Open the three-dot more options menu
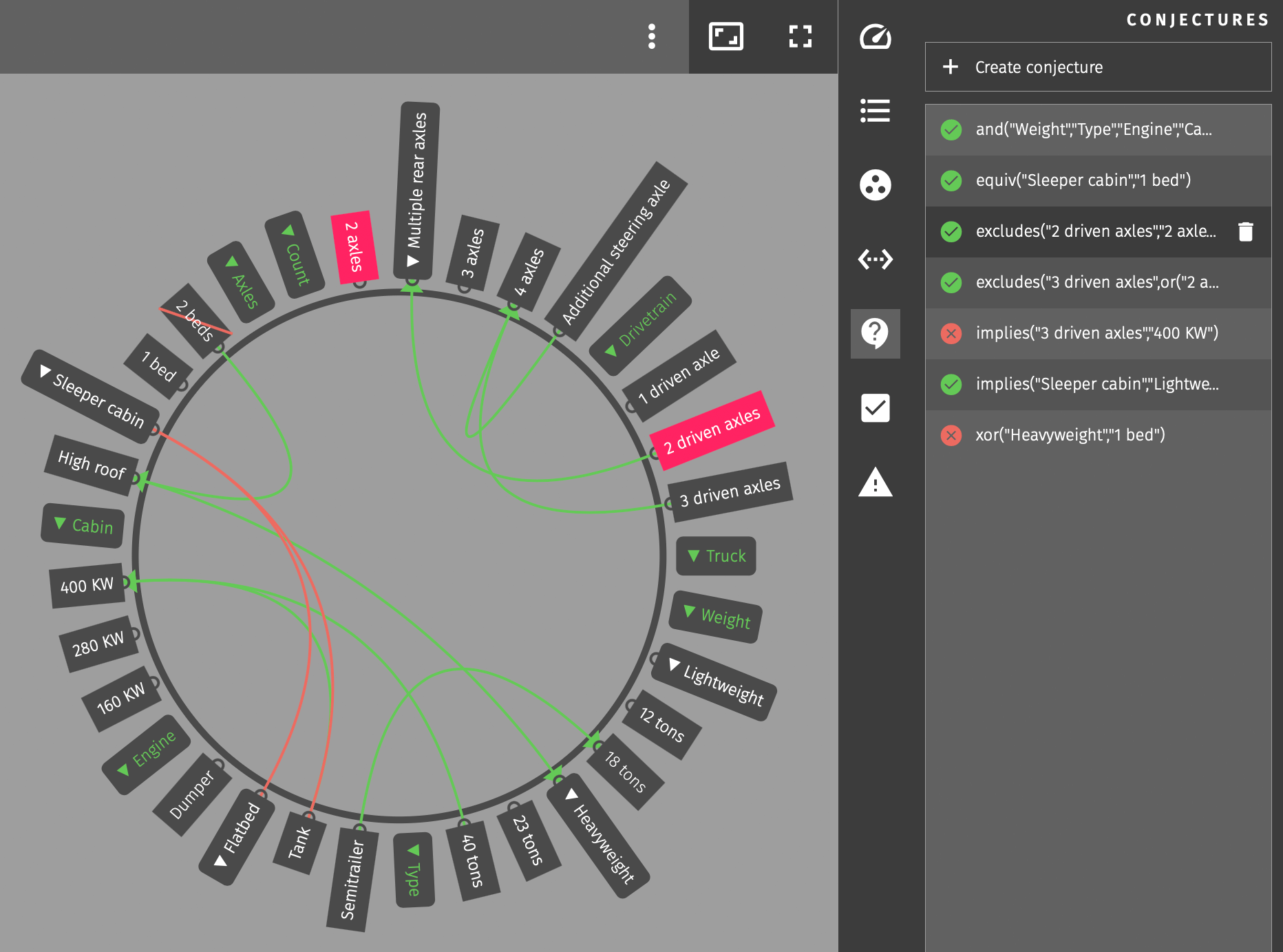Screen dimensions: 1283x952 (651, 36)
